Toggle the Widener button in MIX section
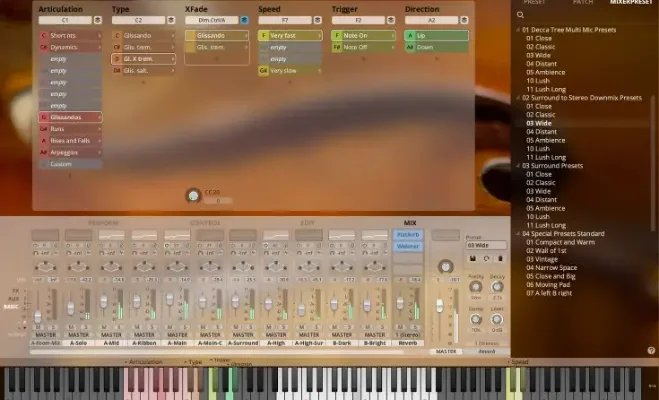The image size is (659, 400). [409, 245]
